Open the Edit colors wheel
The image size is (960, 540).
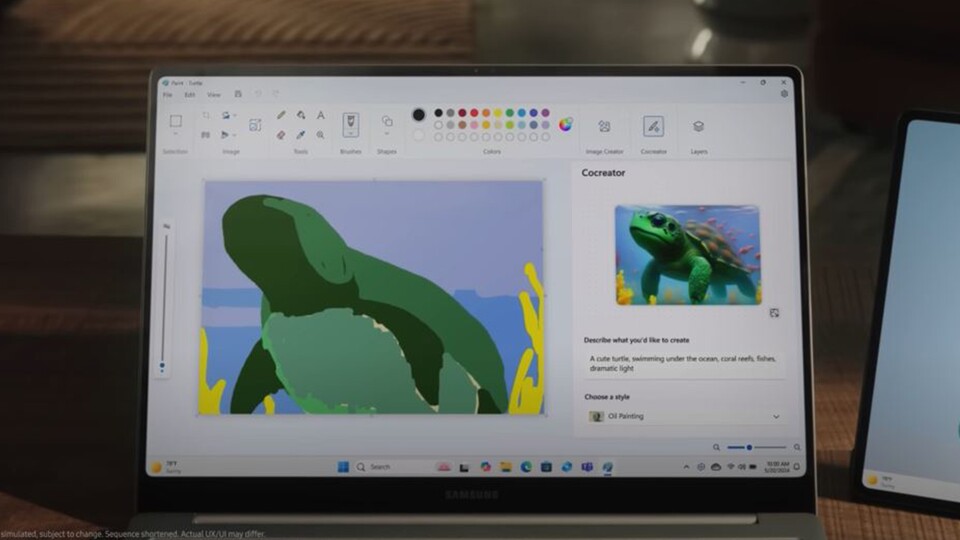click(x=566, y=125)
